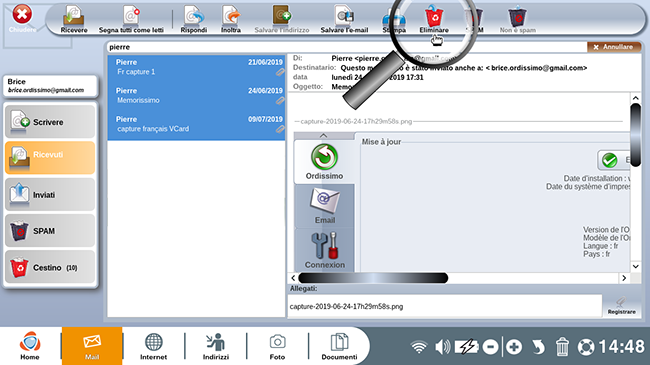Screen dimensions: 650x365
Task: Open the Cestino trash folder
Action: pos(50,267)
